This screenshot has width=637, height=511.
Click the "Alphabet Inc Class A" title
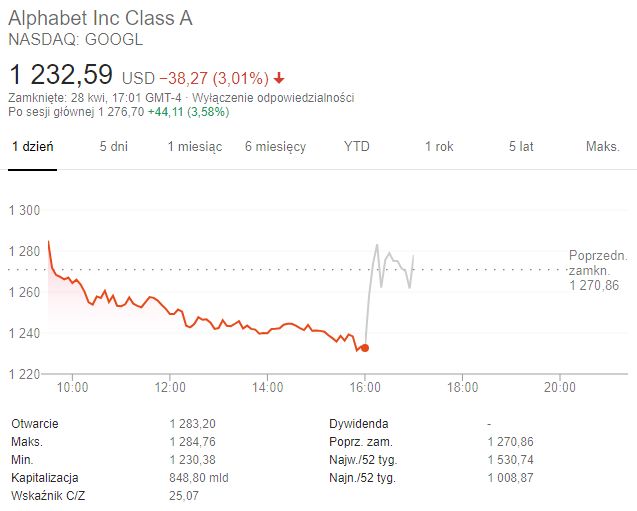[x=100, y=19]
